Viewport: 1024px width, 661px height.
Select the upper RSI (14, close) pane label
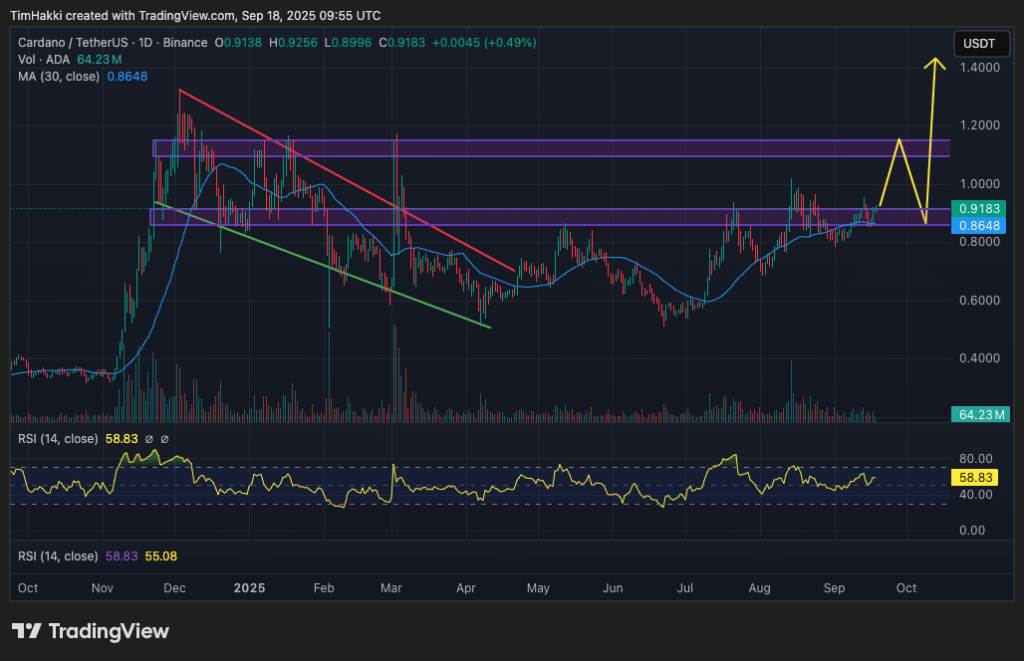click(60, 439)
